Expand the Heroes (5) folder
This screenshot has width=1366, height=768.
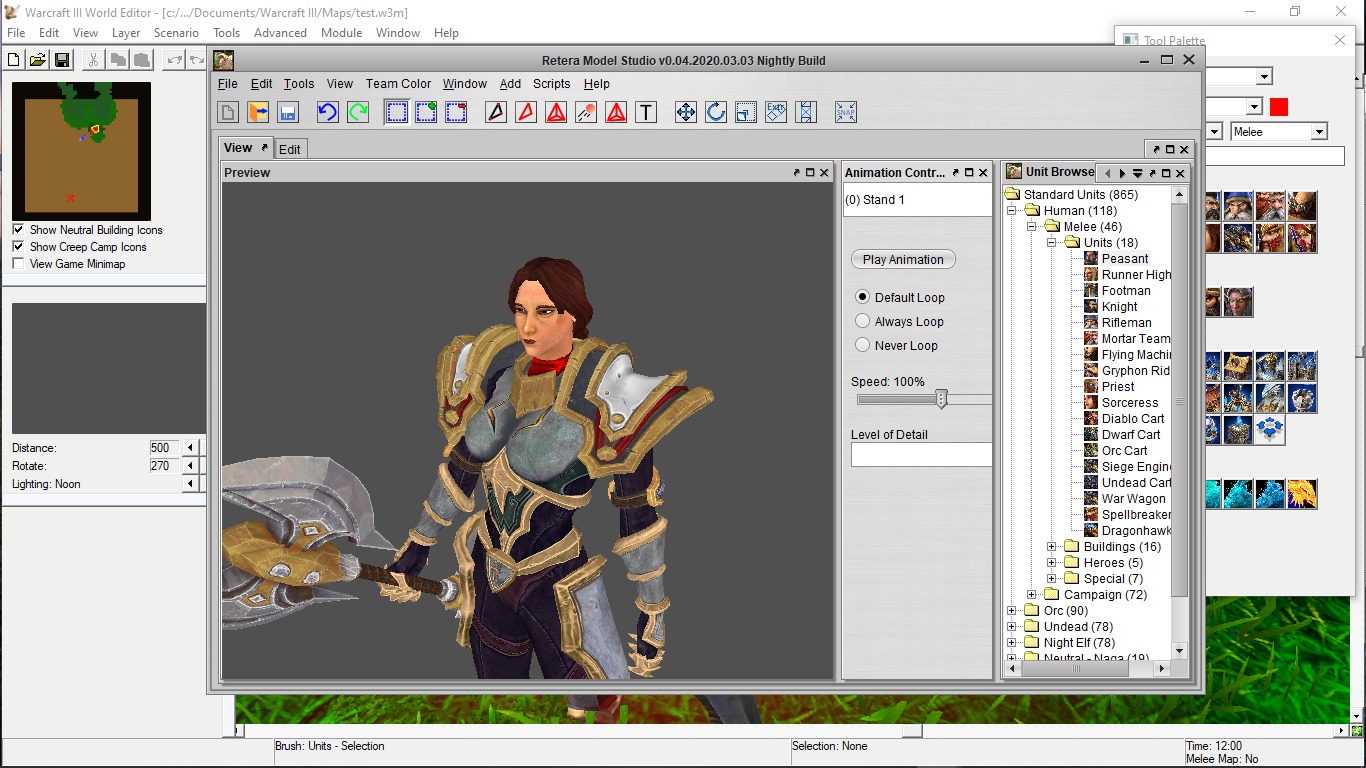[1052, 563]
